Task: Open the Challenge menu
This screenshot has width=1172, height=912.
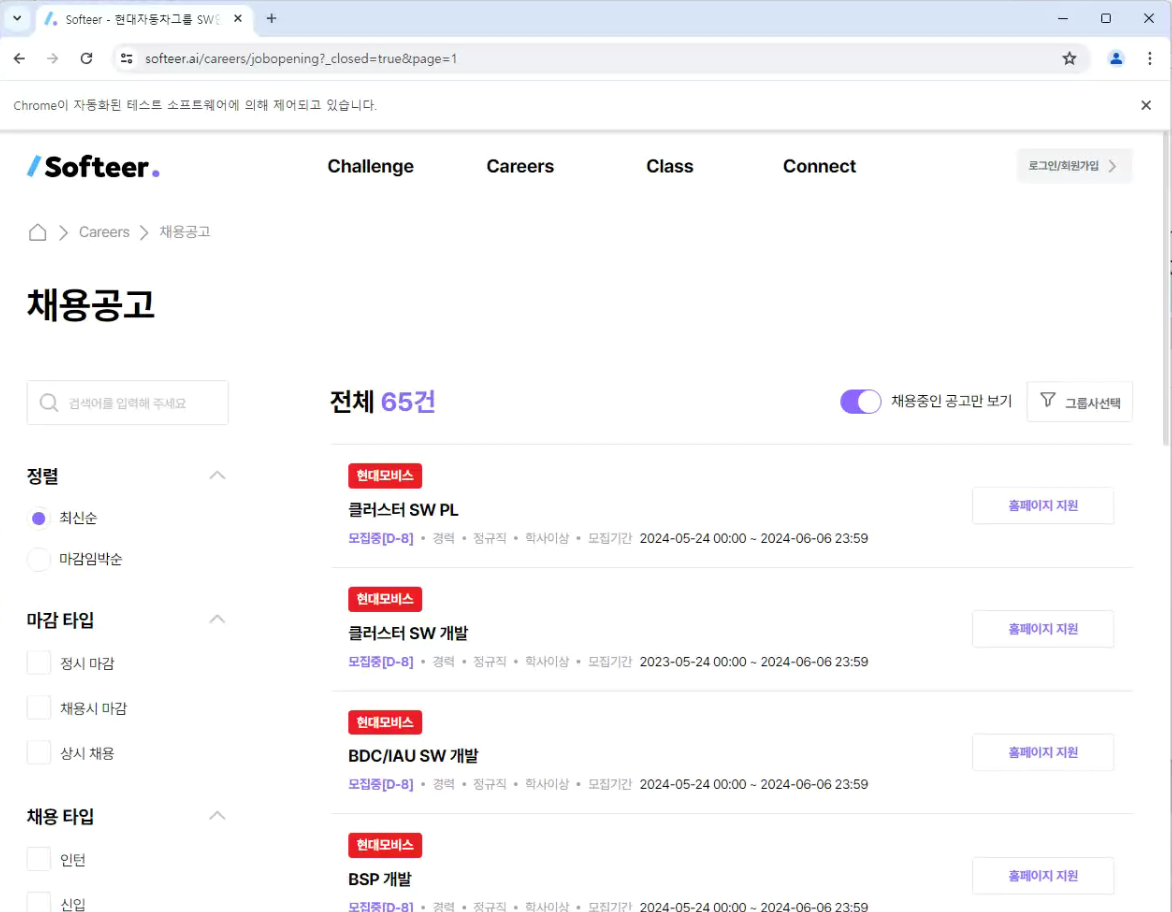Action: 370,166
